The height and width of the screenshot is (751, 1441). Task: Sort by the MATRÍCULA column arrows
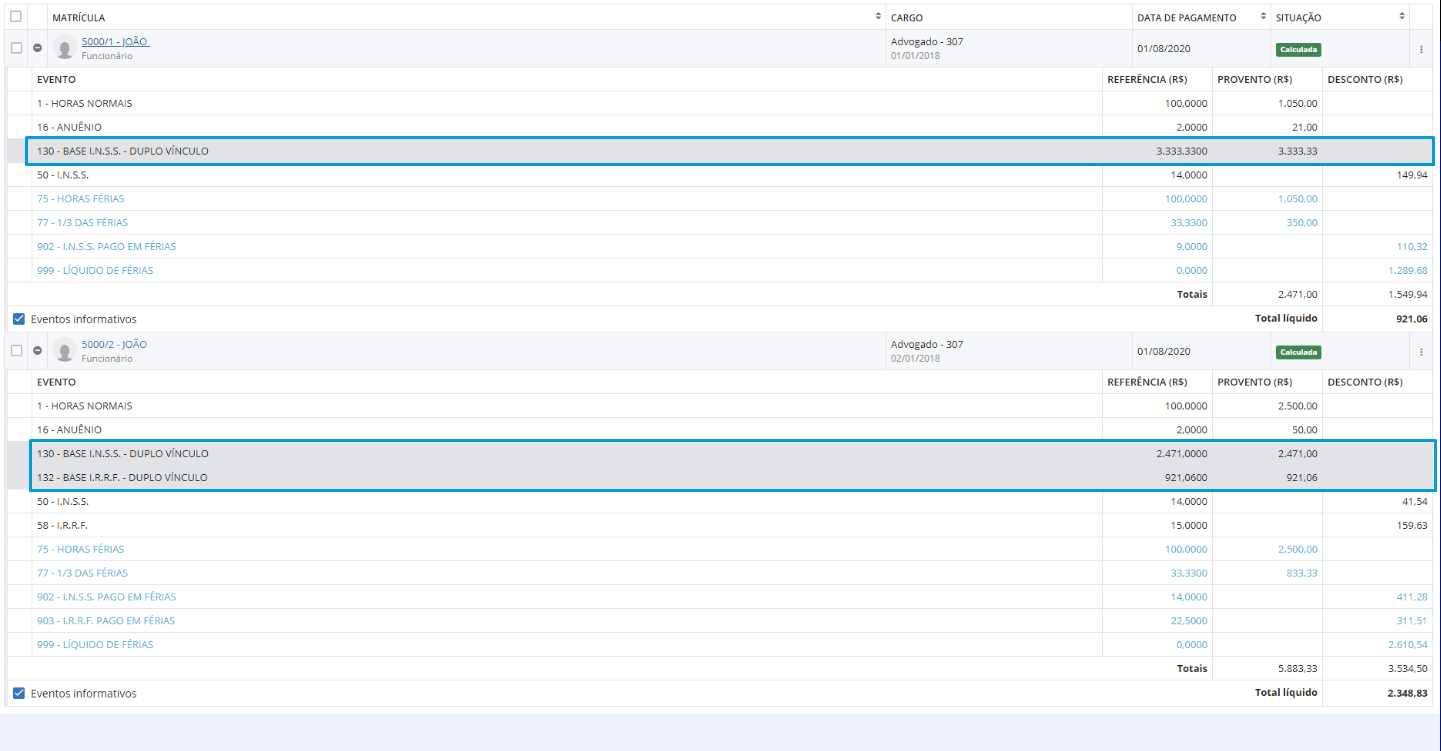(x=878, y=17)
